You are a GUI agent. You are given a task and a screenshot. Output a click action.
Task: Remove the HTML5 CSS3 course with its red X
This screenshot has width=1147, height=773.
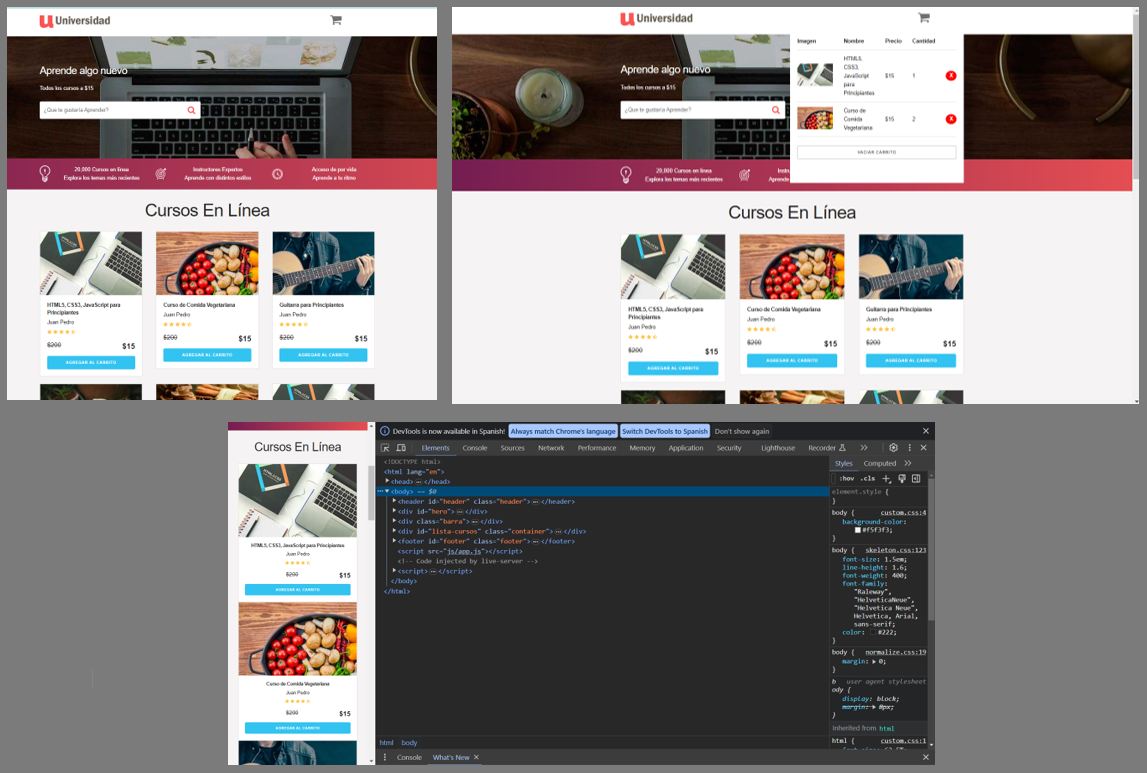(x=951, y=74)
